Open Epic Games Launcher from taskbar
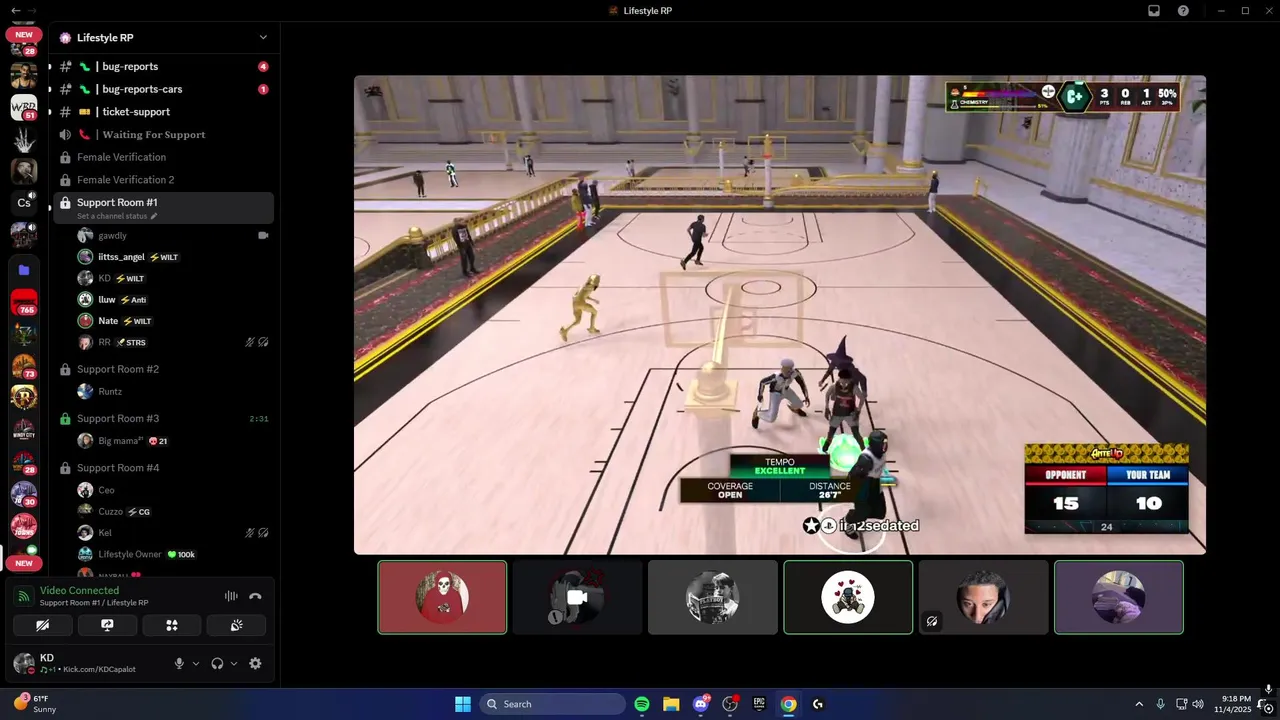This screenshot has width=1280, height=720. pos(759,704)
